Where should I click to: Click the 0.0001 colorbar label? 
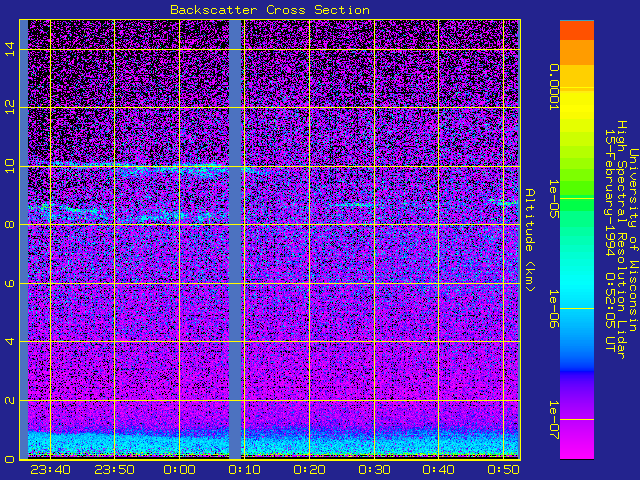(553, 87)
